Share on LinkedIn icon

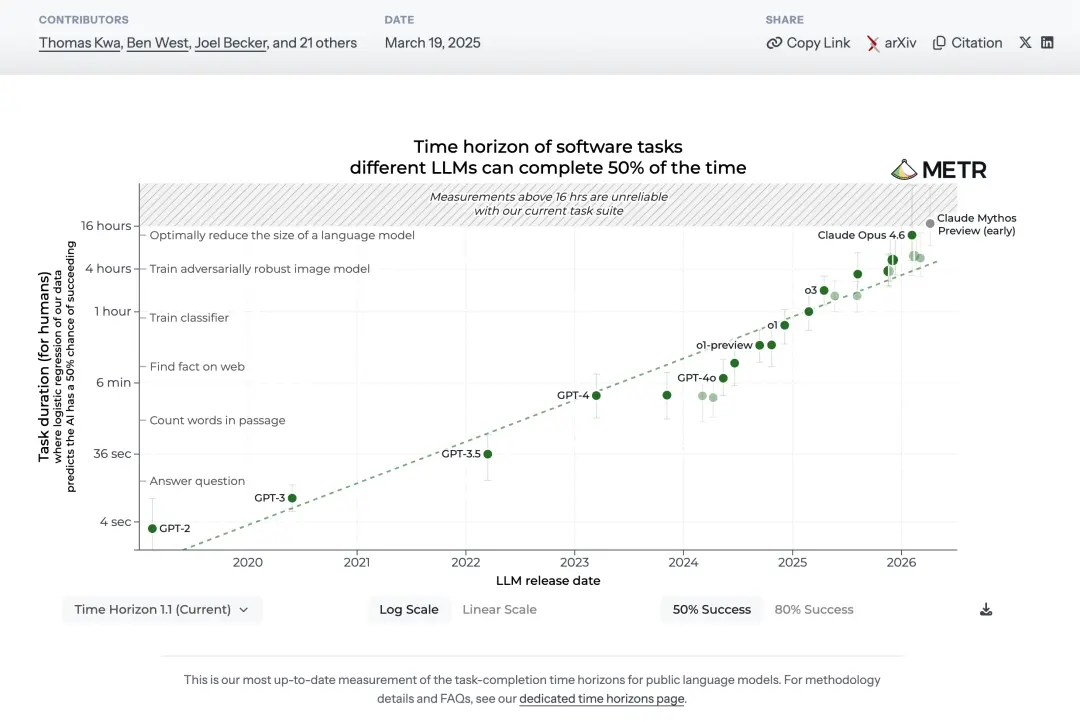point(1047,43)
